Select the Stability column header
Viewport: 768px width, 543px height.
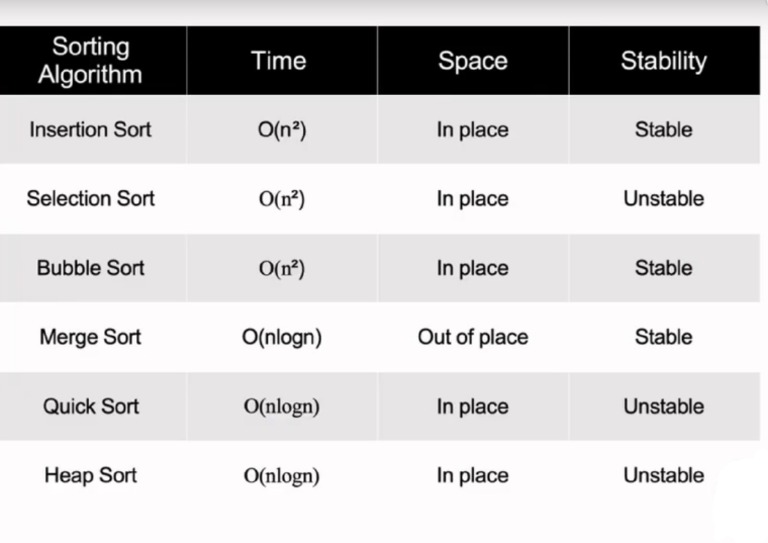click(x=663, y=60)
